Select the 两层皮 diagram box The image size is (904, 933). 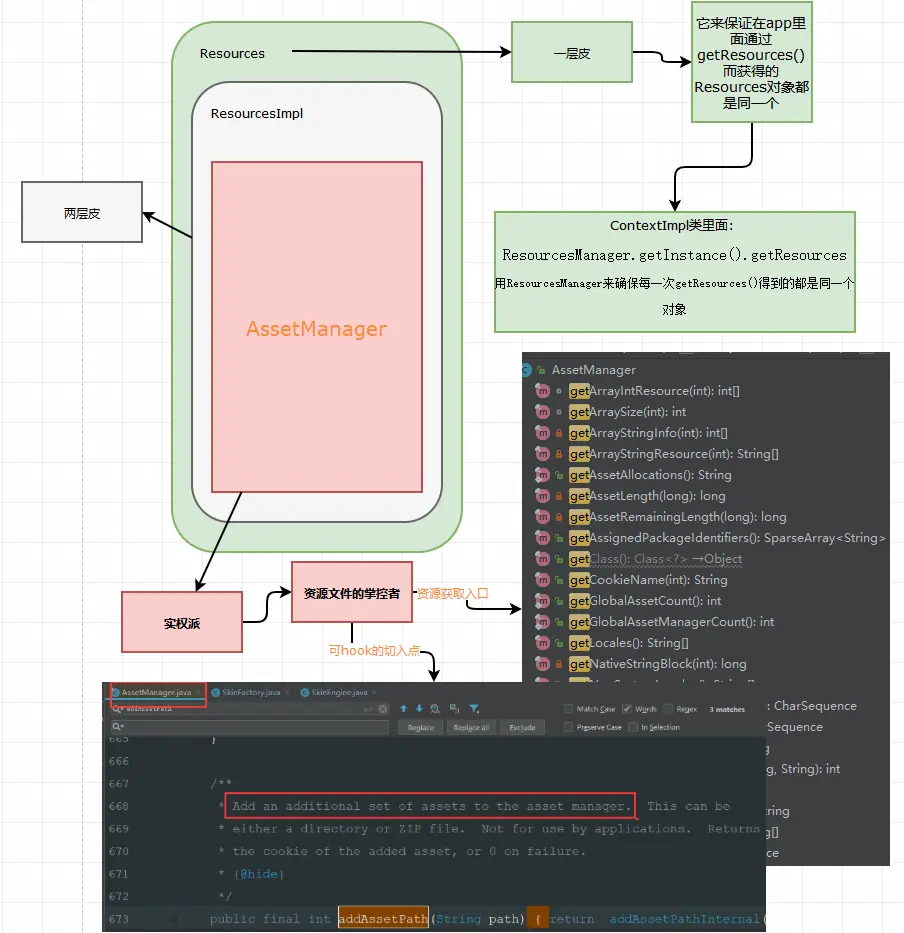click(x=82, y=212)
